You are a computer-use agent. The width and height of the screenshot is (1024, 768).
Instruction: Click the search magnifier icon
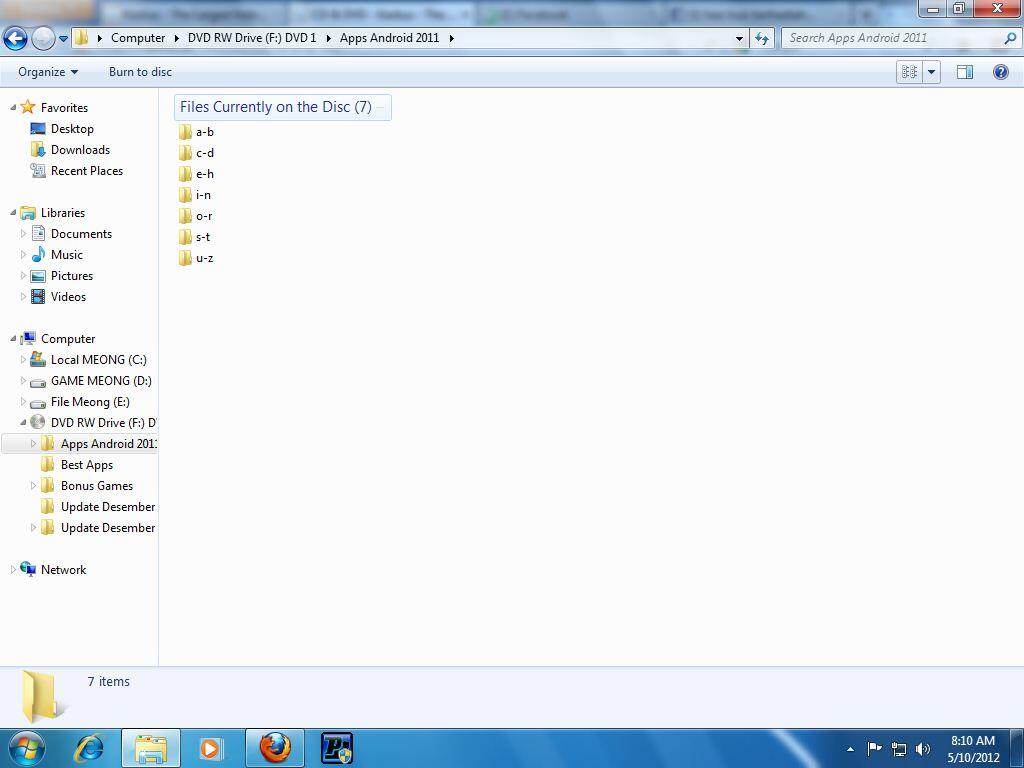pos(1010,38)
